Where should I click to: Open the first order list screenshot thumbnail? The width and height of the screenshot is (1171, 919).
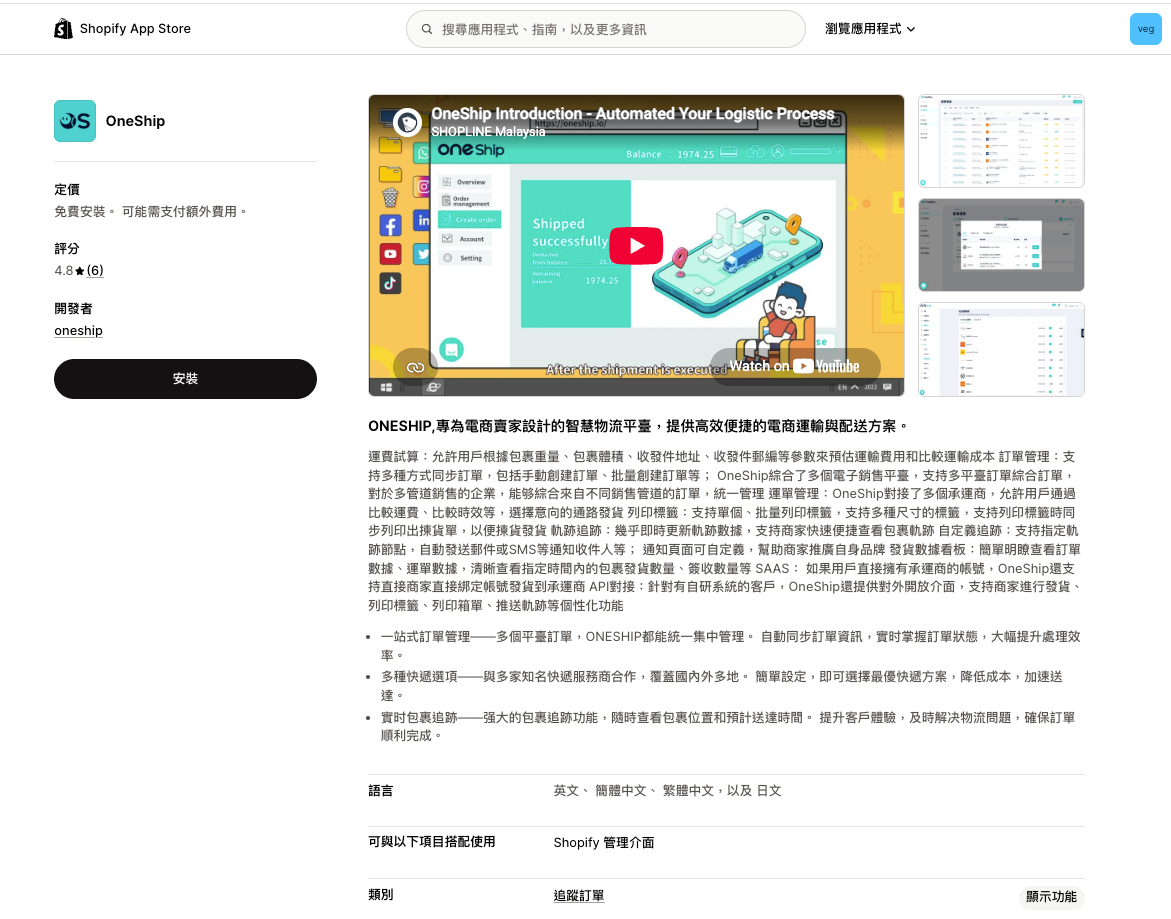[1001, 141]
